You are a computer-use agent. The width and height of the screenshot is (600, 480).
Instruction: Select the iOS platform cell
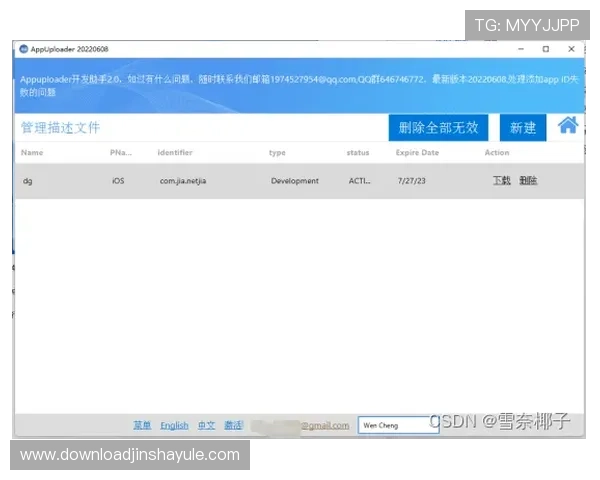[118, 181]
